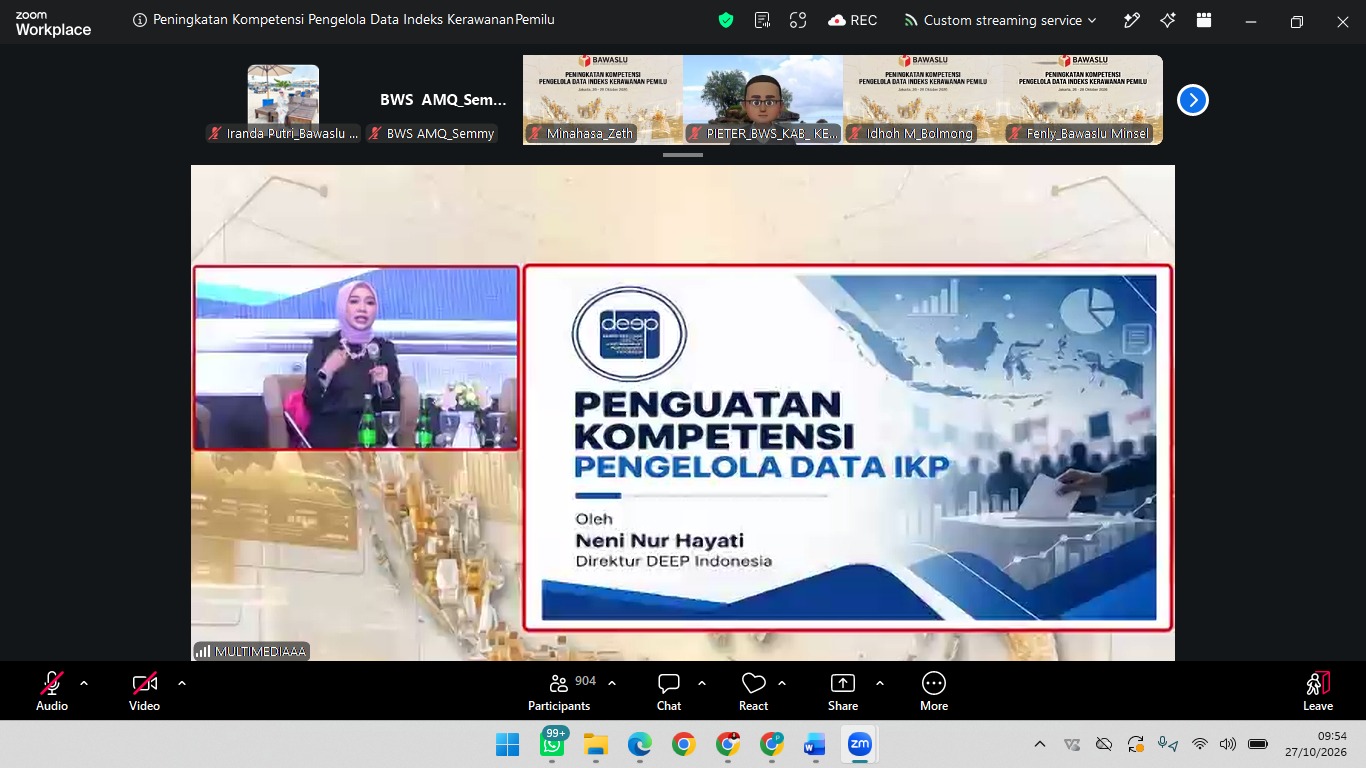Click the gallery strip collapse handle

(683, 155)
